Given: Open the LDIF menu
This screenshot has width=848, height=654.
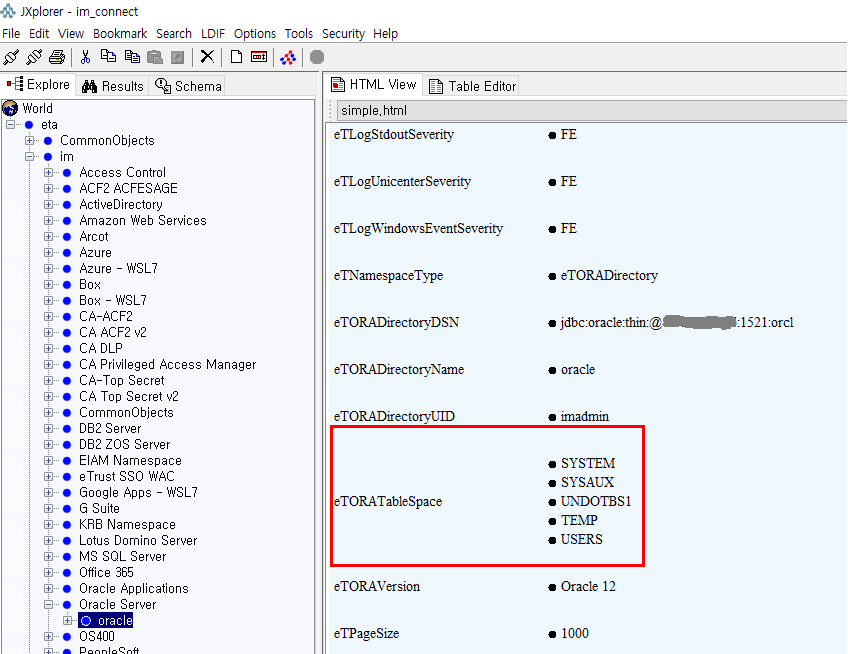Looking at the screenshot, I should 212,33.
